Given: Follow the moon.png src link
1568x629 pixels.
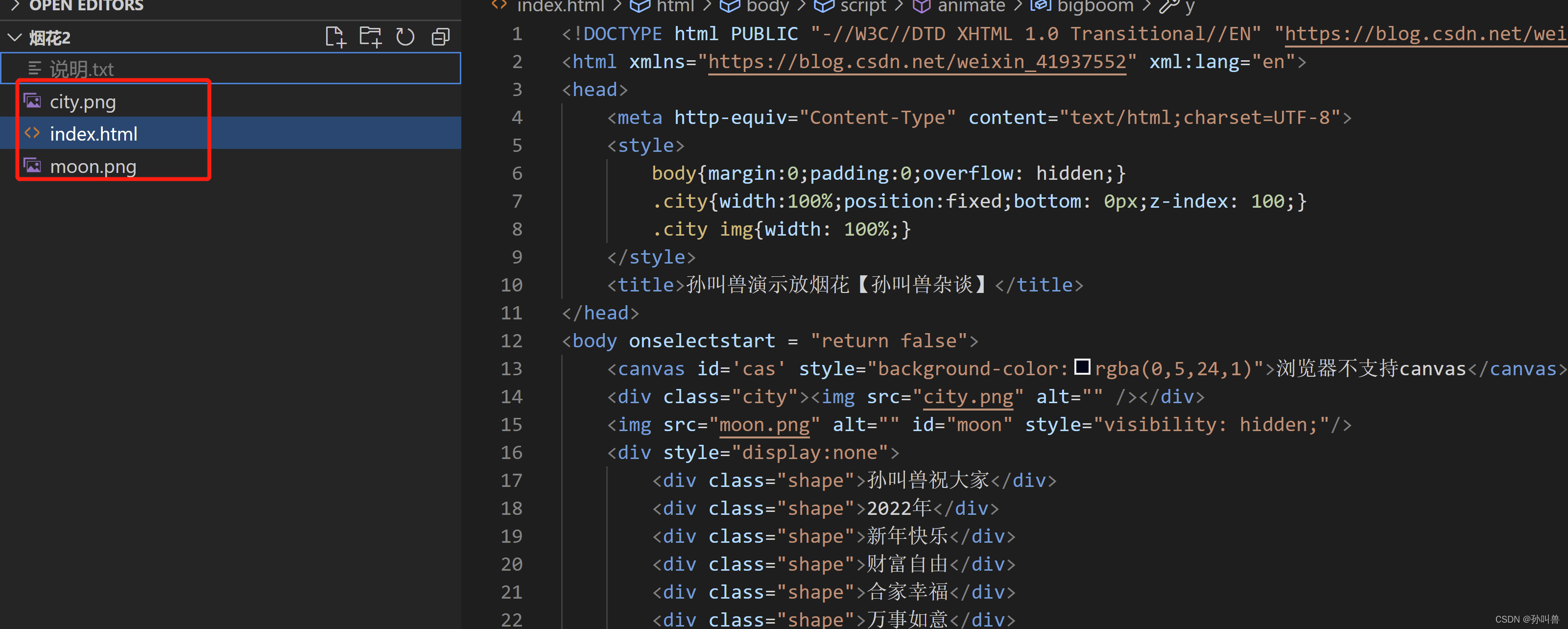Looking at the screenshot, I should (x=764, y=425).
